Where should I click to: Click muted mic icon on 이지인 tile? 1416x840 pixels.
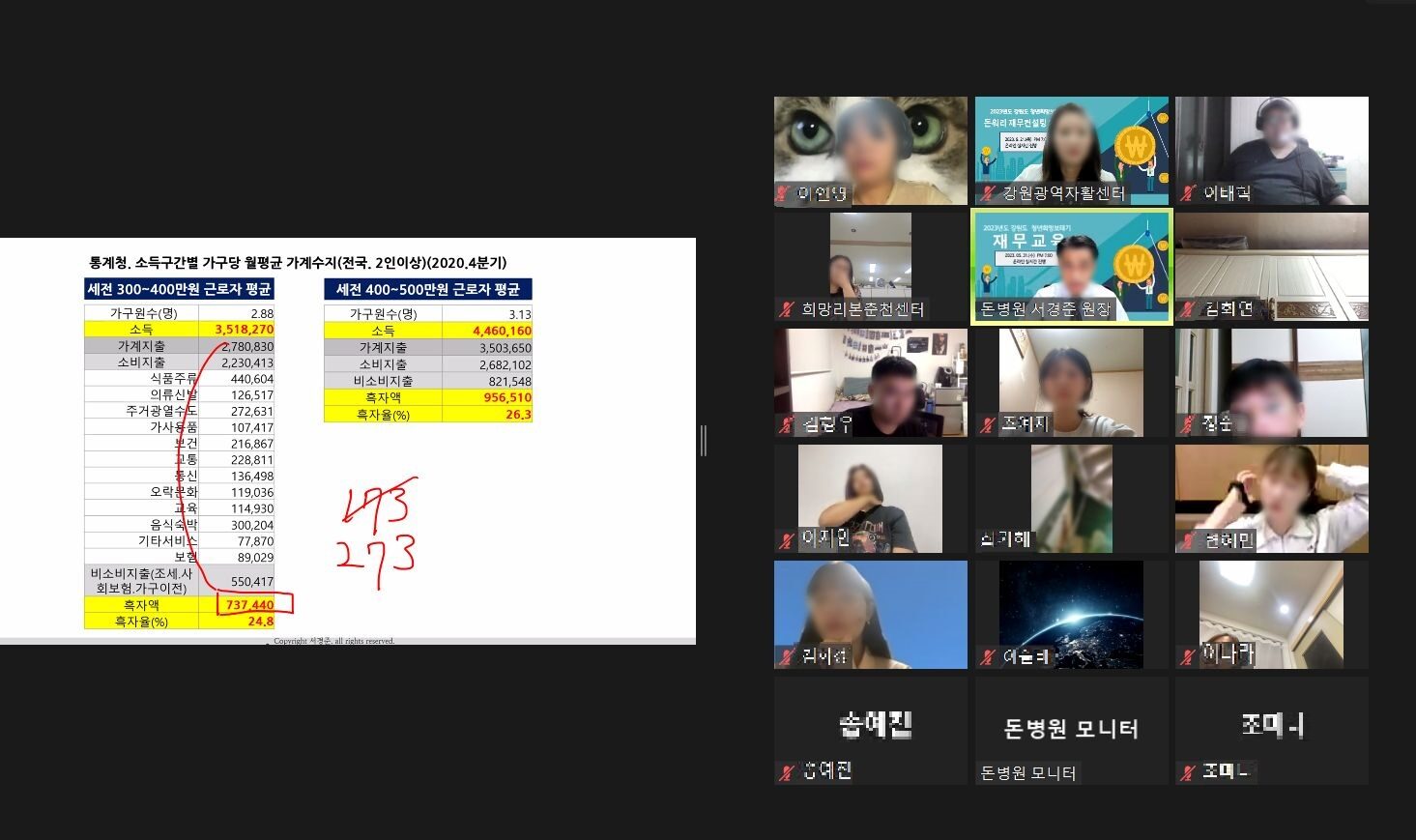coord(789,541)
